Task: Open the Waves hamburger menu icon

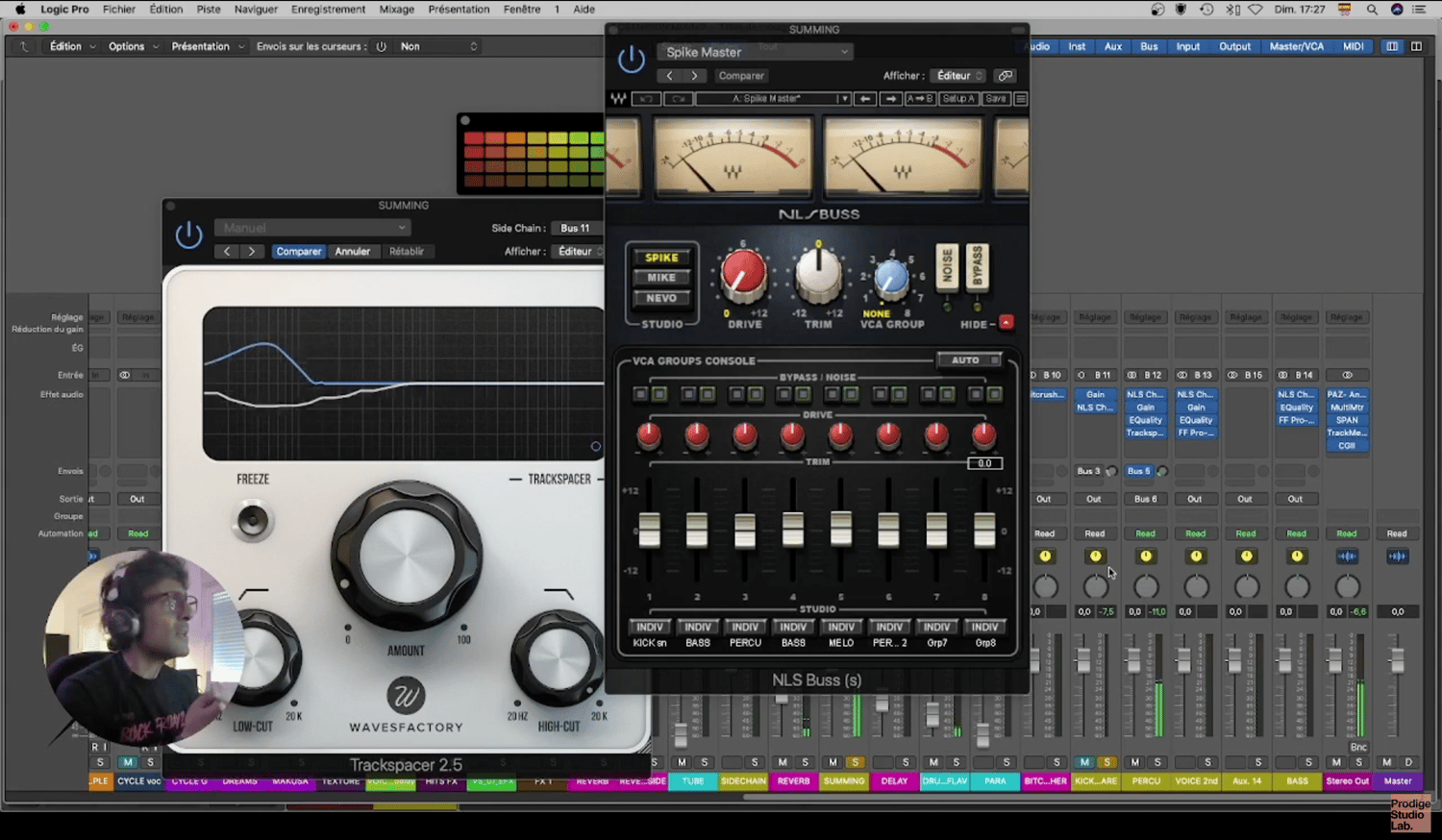Action: pos(1021,98)
